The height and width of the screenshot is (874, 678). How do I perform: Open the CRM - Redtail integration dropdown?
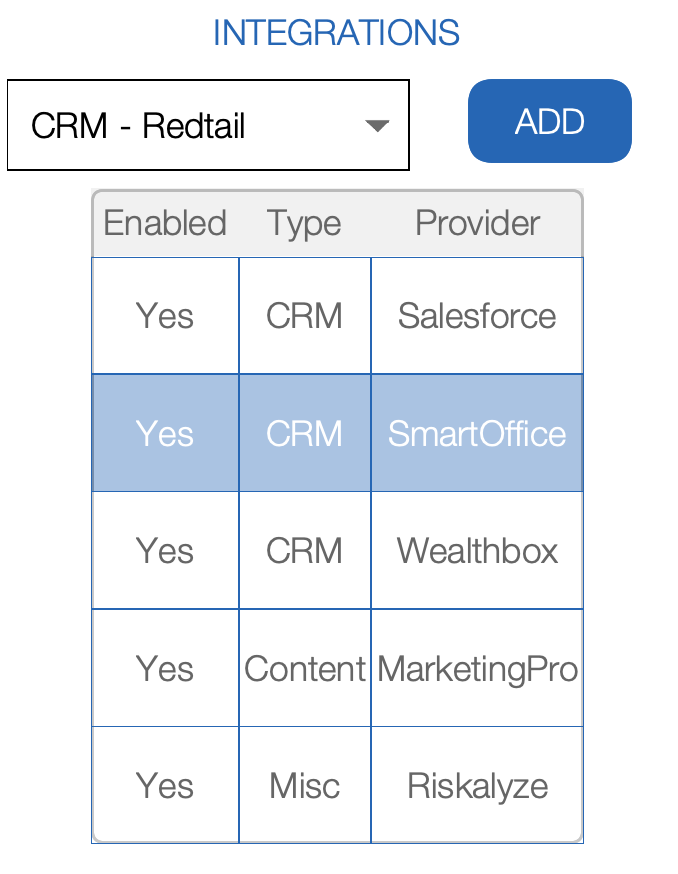tap(208, 126)
